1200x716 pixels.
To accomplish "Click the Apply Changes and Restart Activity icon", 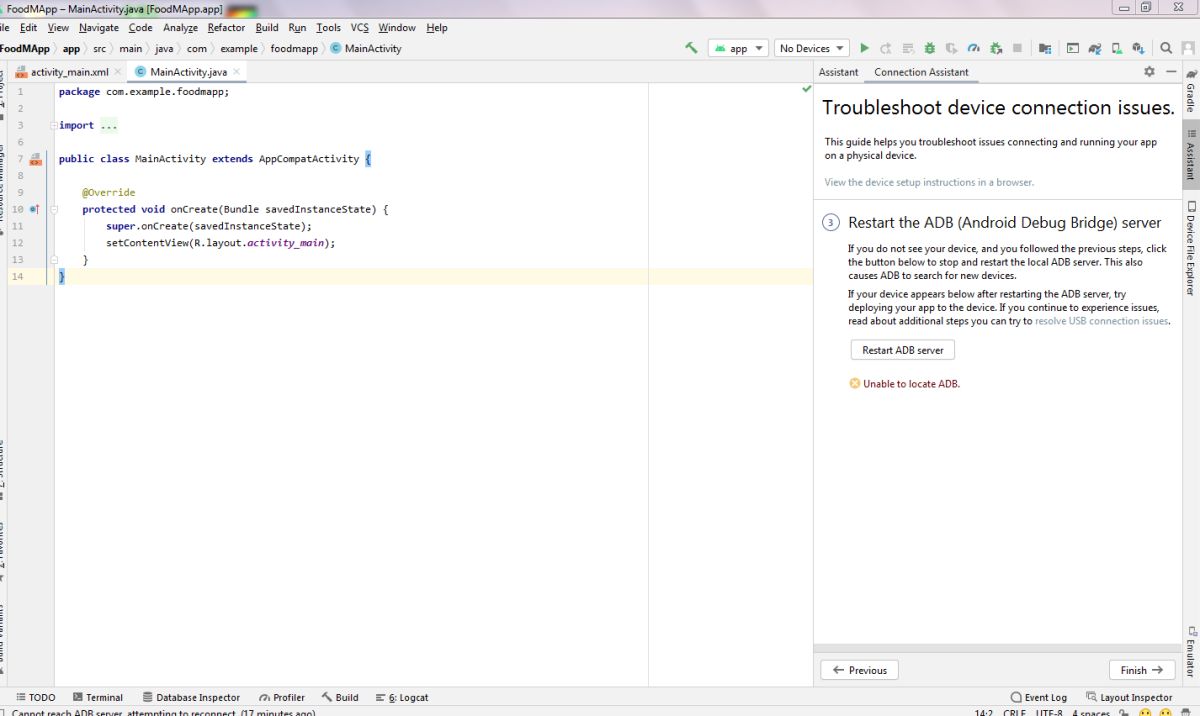I will click(886, 48).
